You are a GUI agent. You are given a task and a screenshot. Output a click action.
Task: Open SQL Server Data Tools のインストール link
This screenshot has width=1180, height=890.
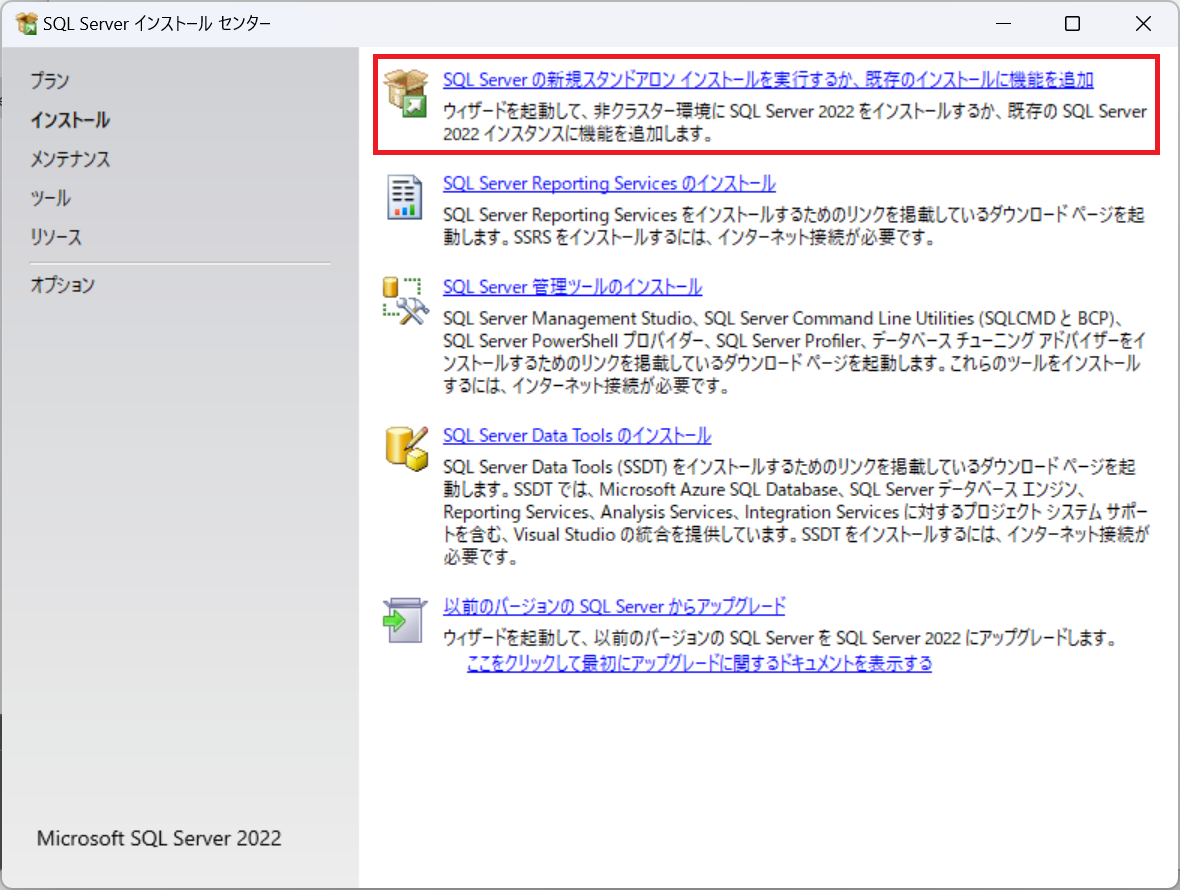[x=576, y=435]
